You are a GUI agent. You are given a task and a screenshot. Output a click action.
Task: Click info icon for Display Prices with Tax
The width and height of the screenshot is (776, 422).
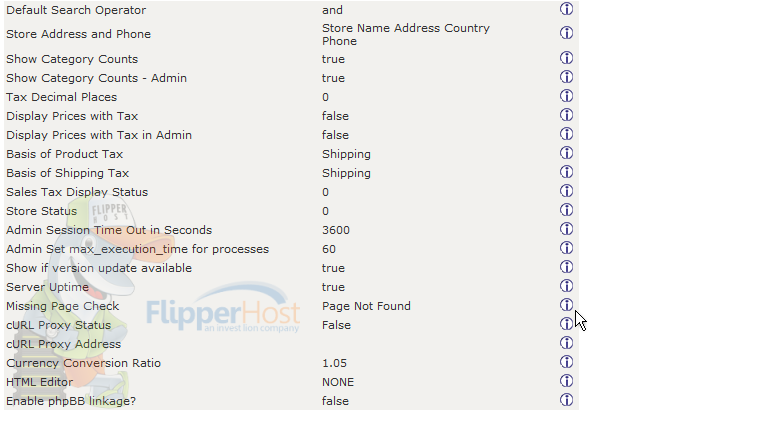pyautogui.click(x=566, y=115)
